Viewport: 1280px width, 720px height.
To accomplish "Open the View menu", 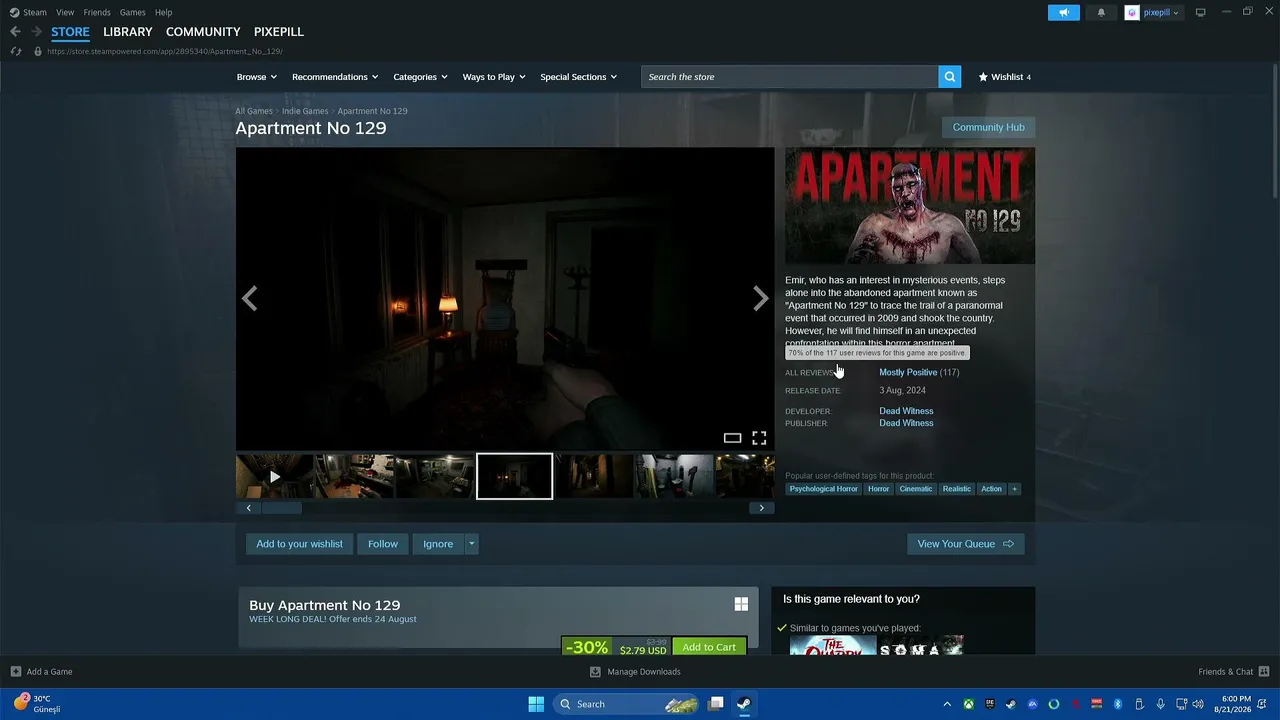I will click(x=65, y=12).
